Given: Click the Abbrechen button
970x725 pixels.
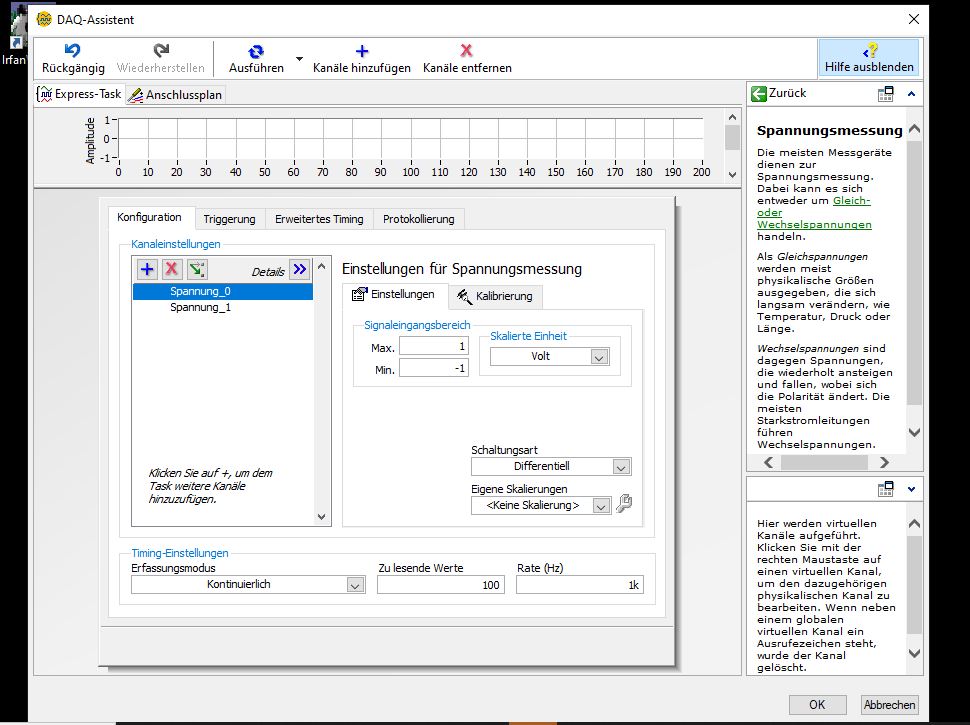Looking at the screenshot, I should pyautogui.click(x=889, y=705).
